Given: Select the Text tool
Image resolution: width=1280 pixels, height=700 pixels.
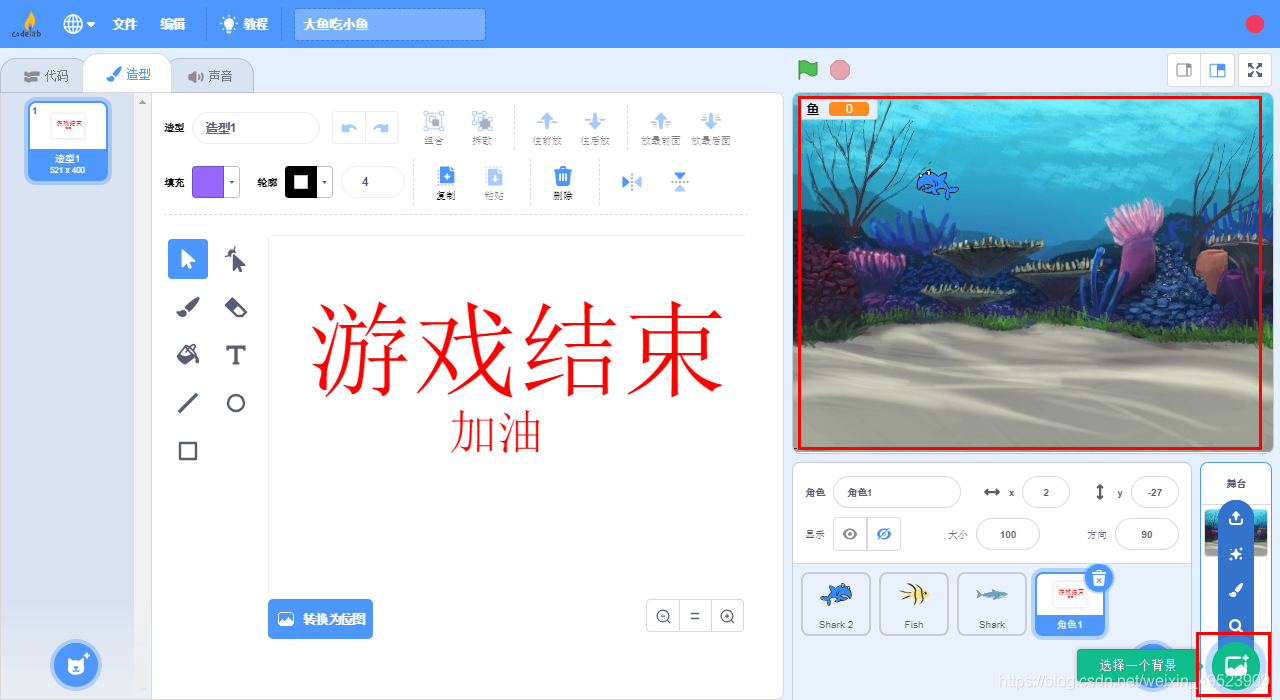Looking at the screenshot, I should (236, 355).
